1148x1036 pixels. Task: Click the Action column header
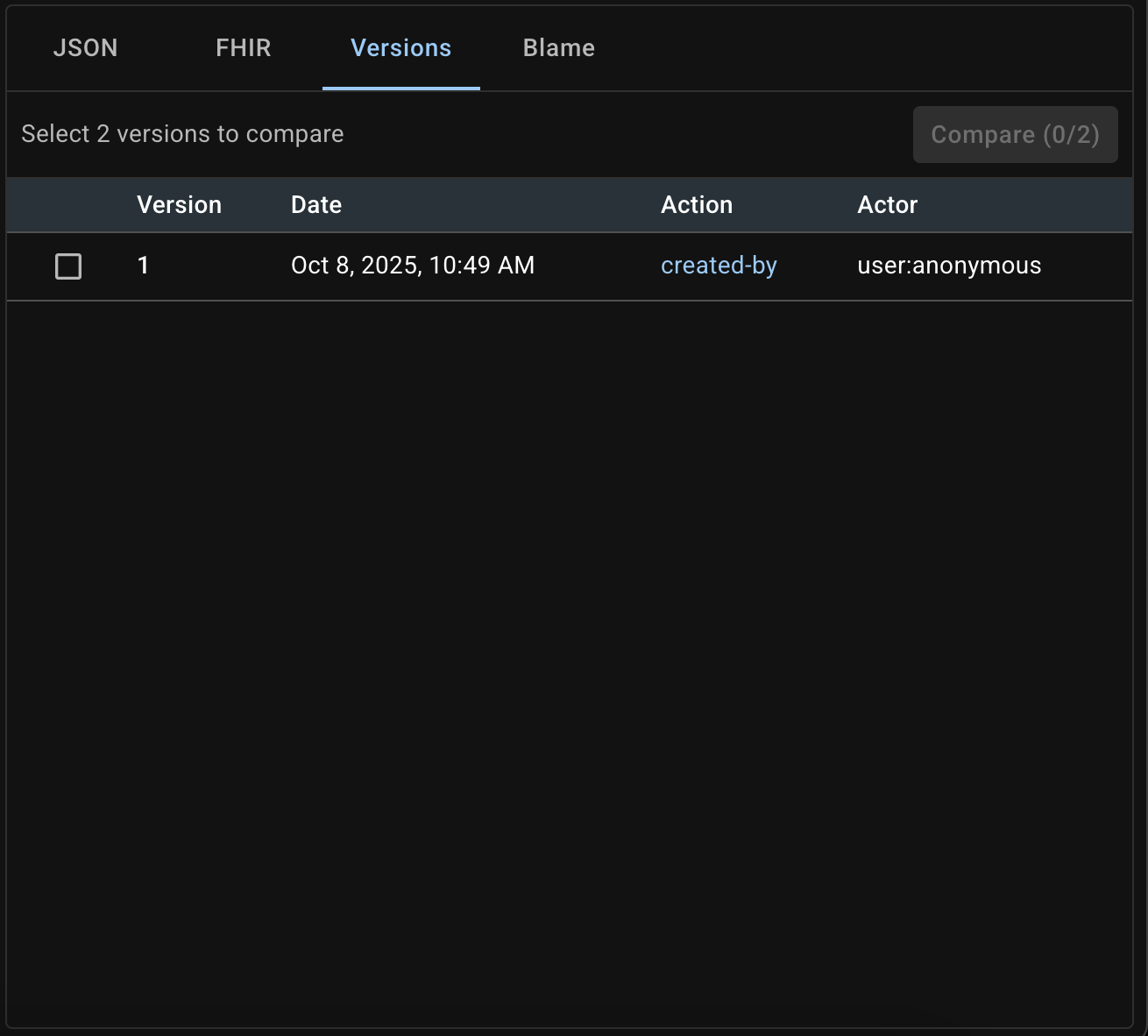697,204
